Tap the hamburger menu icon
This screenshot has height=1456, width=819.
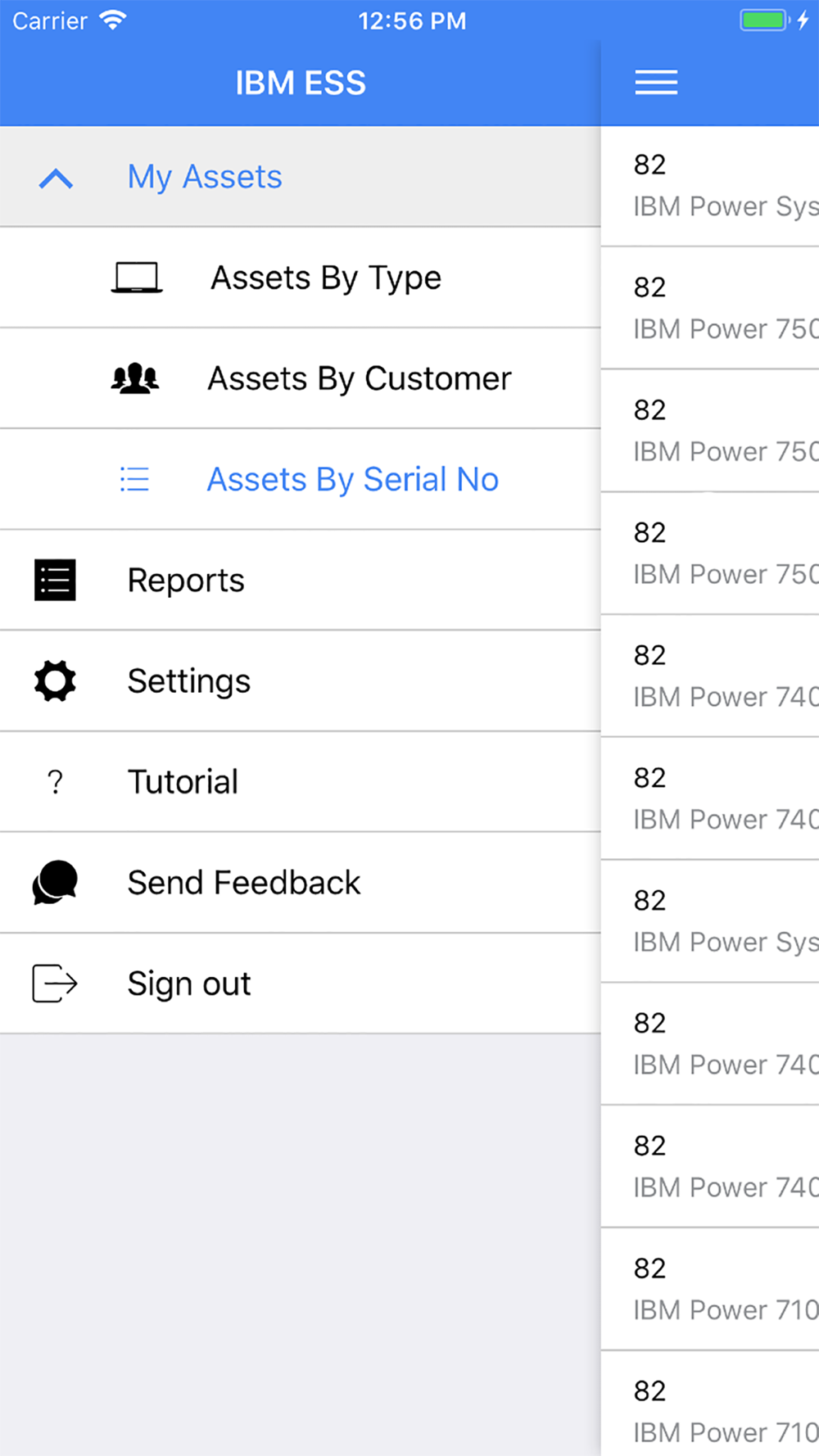coord(656,83)
